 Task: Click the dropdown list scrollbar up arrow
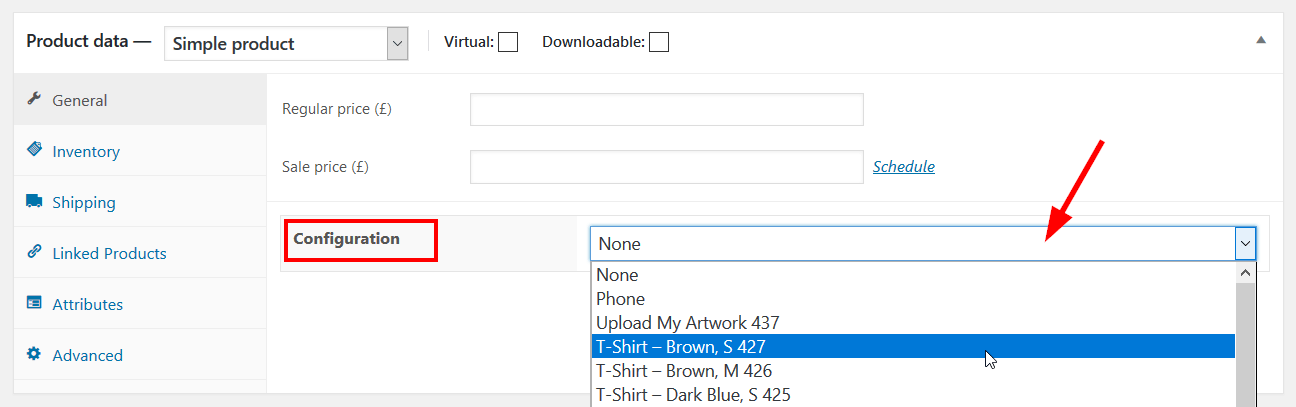[1246, 272]
